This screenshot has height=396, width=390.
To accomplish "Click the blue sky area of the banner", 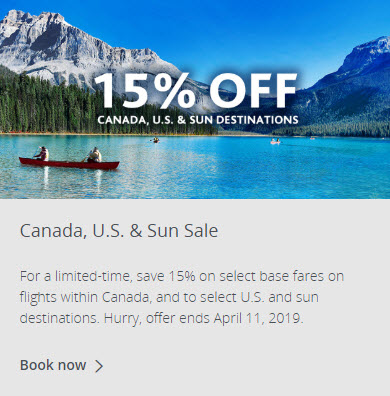I will point(233,30).
